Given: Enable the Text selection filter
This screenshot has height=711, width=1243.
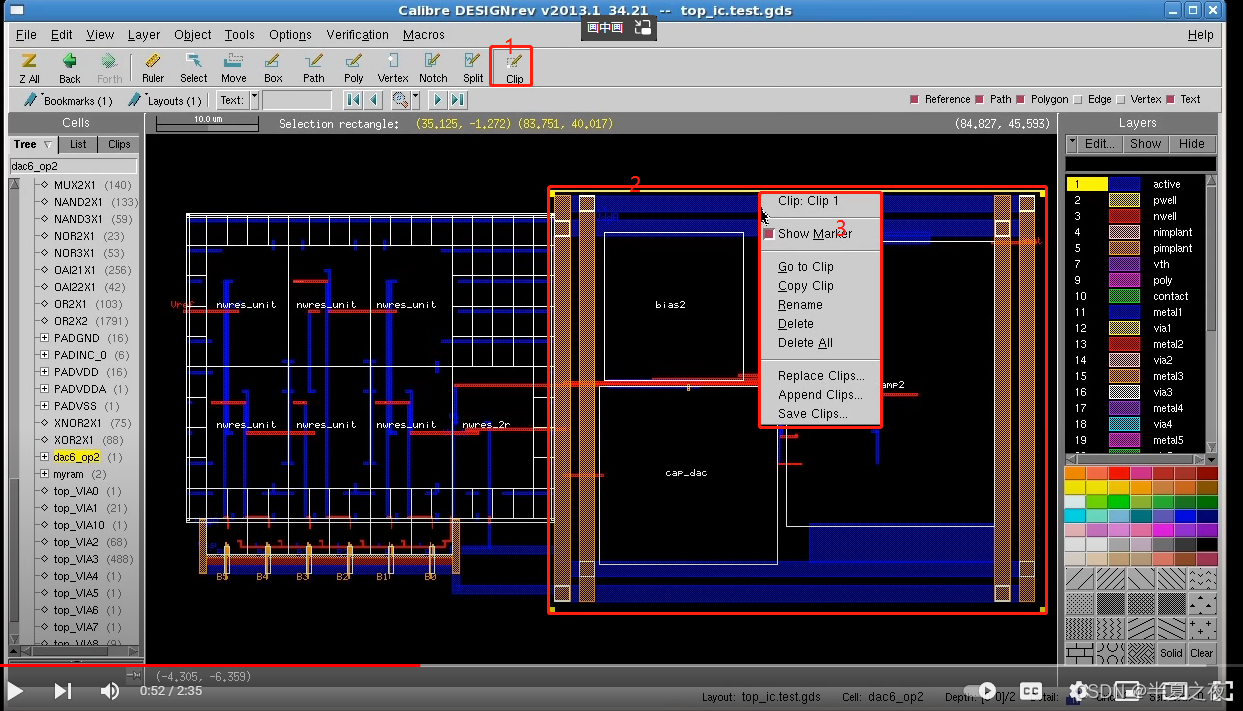Looking at the screenshot, I should click(1171, 99).
